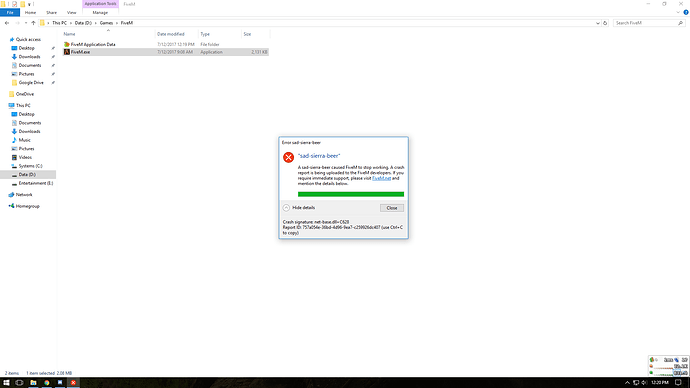Click Data (D:) in address breadcrumb
The width and height of the screenshot is (690, 388).
(x=83, y=23)
